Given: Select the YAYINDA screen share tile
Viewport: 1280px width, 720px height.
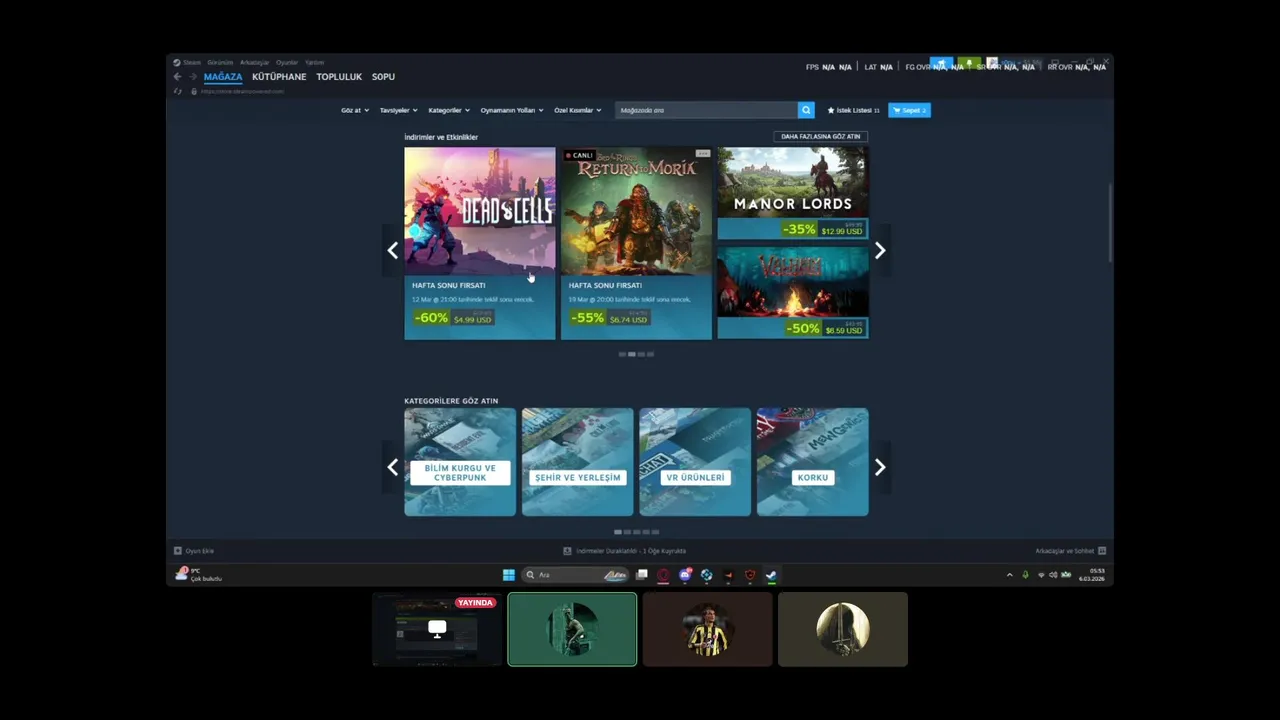Looking at the screenshot, I should tap(437, 629).
